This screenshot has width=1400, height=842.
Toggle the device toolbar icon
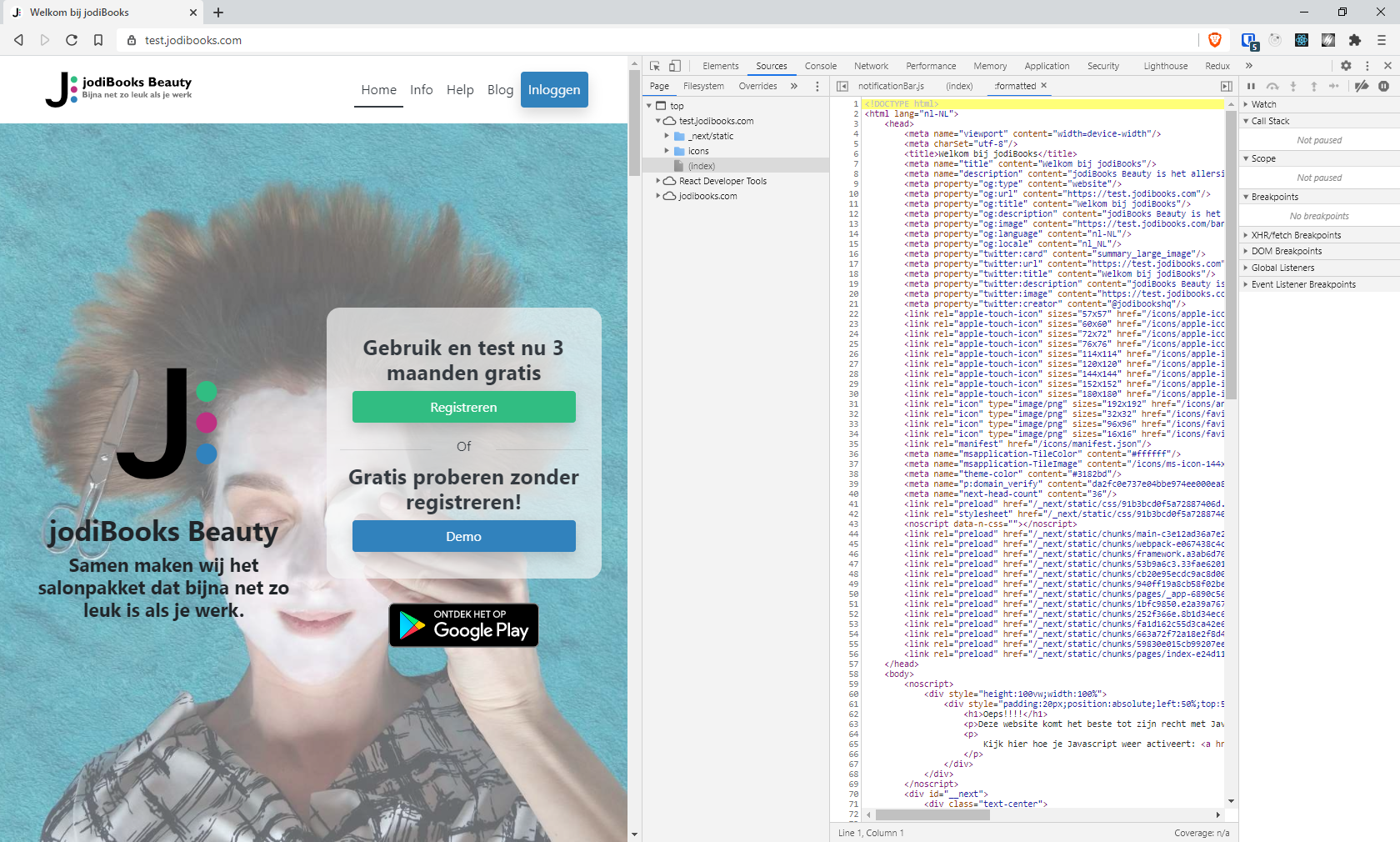[675, 66]
